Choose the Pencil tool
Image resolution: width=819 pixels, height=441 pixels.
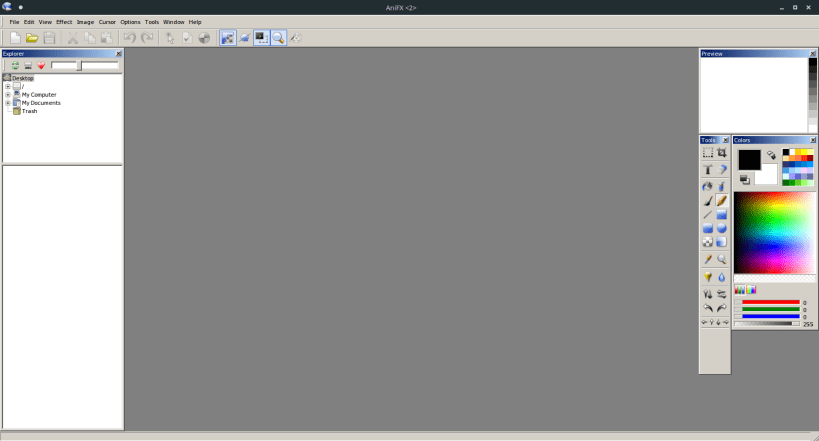pyautogui.click(x=721, y=201)
